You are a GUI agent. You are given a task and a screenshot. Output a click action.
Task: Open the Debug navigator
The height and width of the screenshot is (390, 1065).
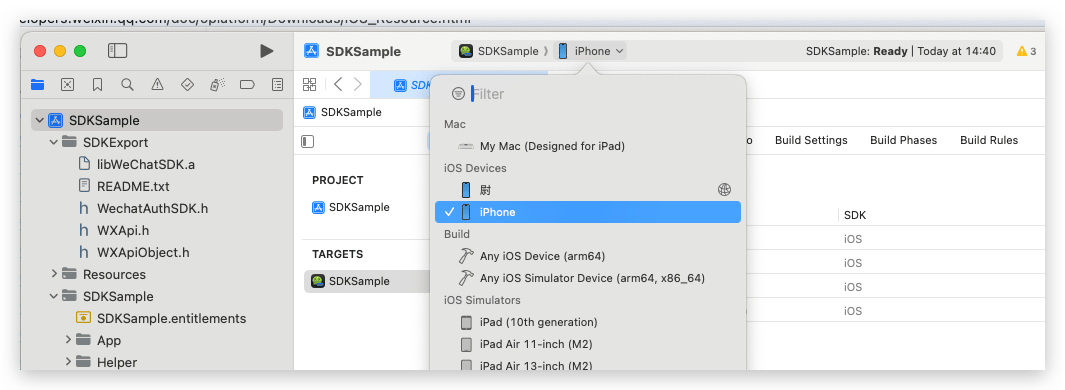click(x=217, y=84)
